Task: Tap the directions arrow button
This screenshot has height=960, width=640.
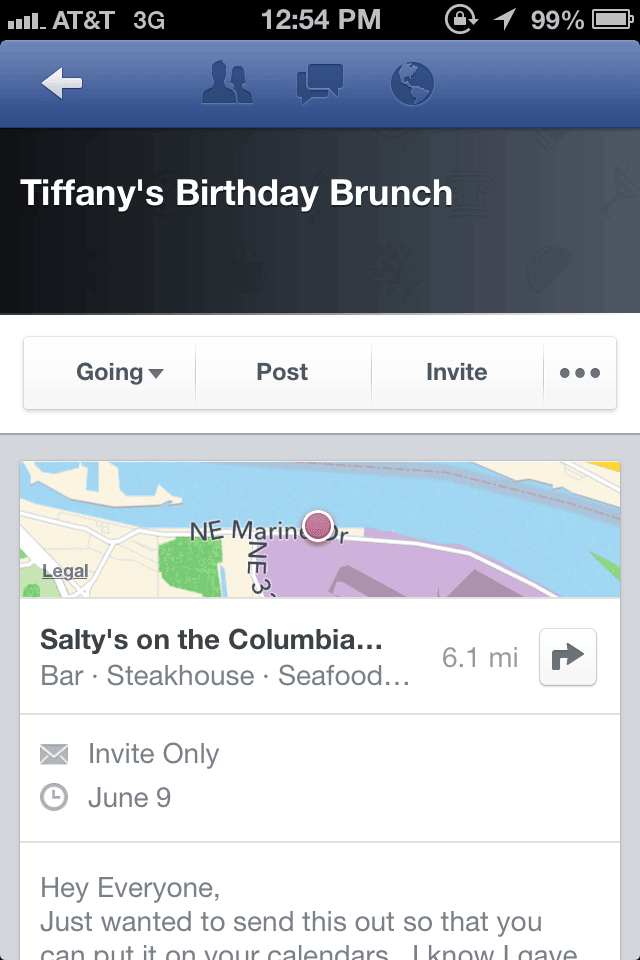Action: coord(568,657)
